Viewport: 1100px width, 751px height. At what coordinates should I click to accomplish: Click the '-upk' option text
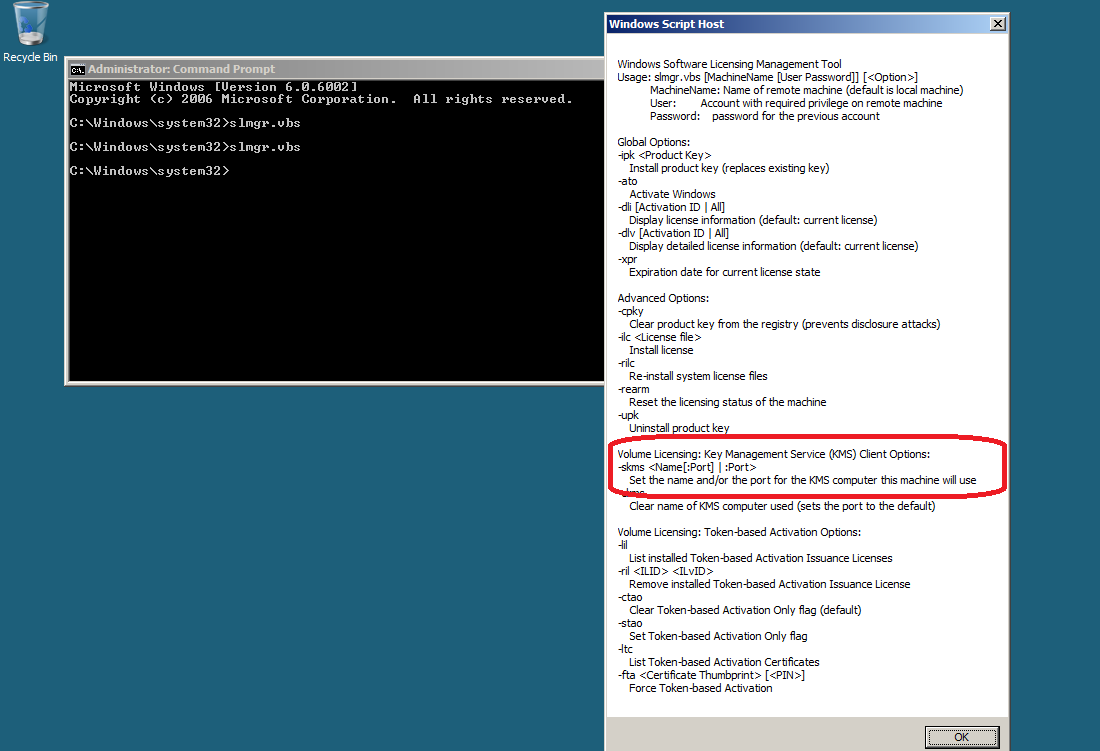click(x=628, y=415)
